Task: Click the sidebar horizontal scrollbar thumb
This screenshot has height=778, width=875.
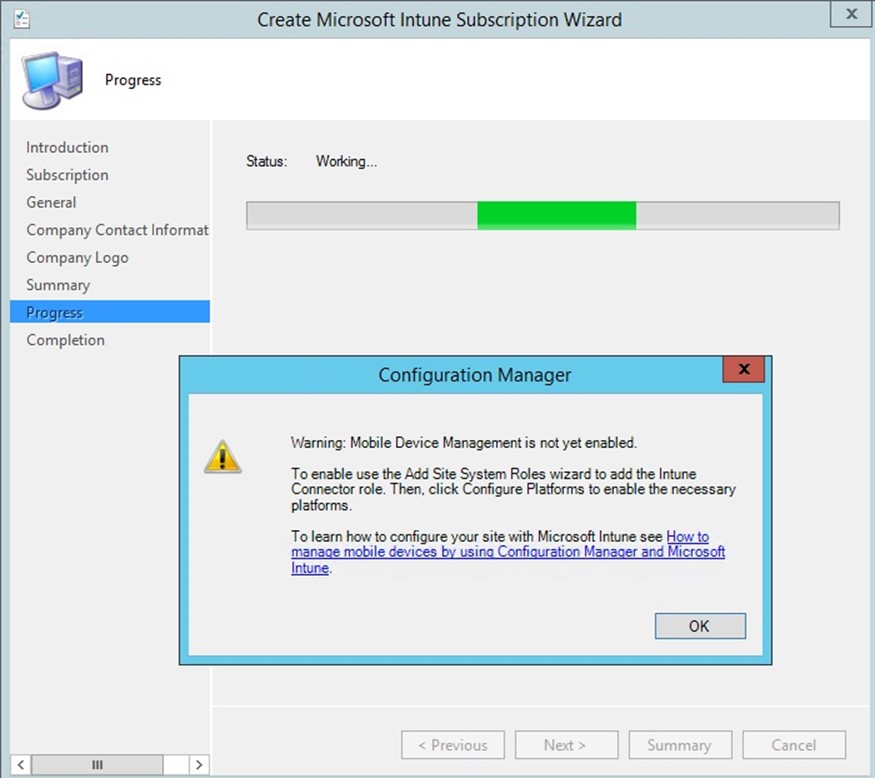Action: click(97, 764)
